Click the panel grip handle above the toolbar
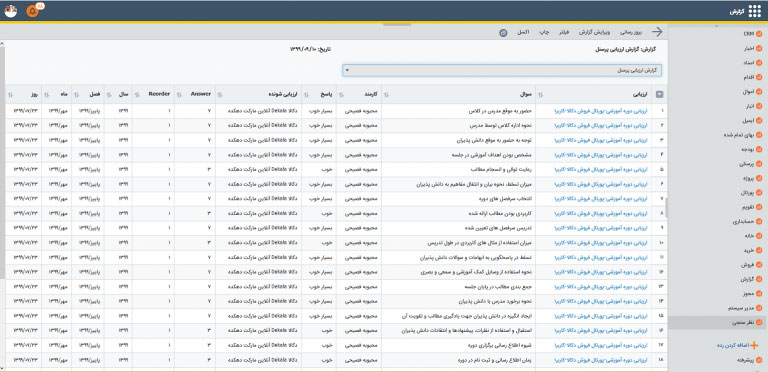This screenshot has height=372, width=768. click(x=397, y=24)
